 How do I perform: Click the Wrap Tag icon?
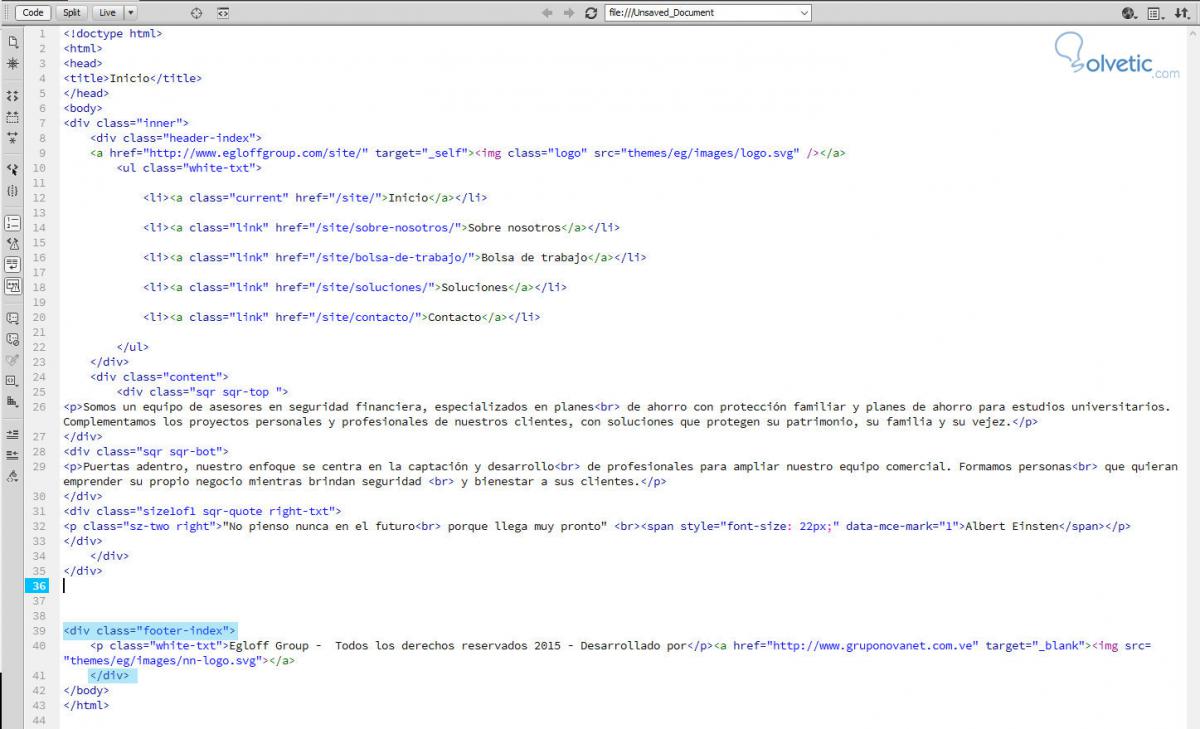click(x=12, y=359)
